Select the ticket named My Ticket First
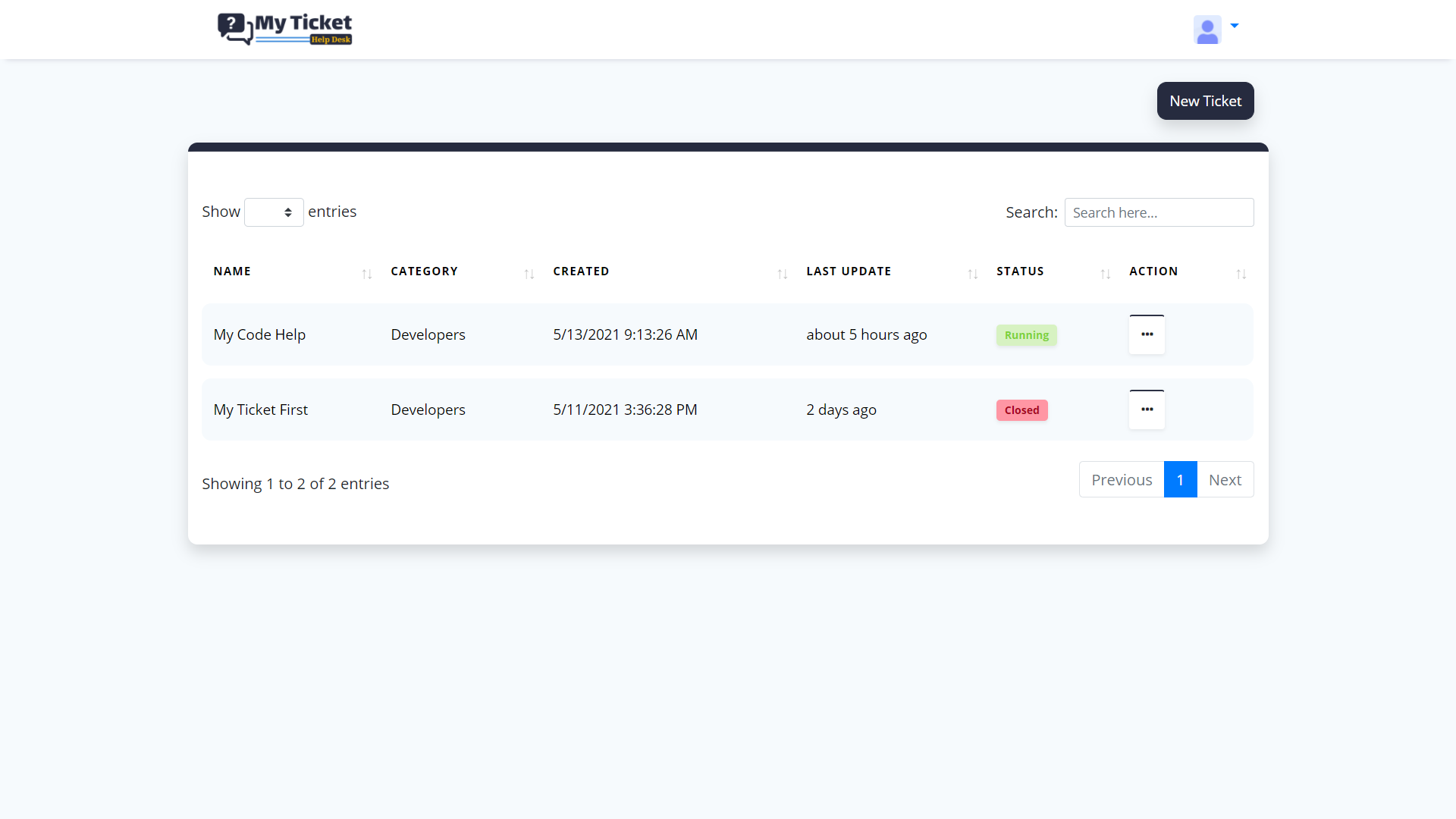Screen dimensions: 1456x819 click(260, 409)
